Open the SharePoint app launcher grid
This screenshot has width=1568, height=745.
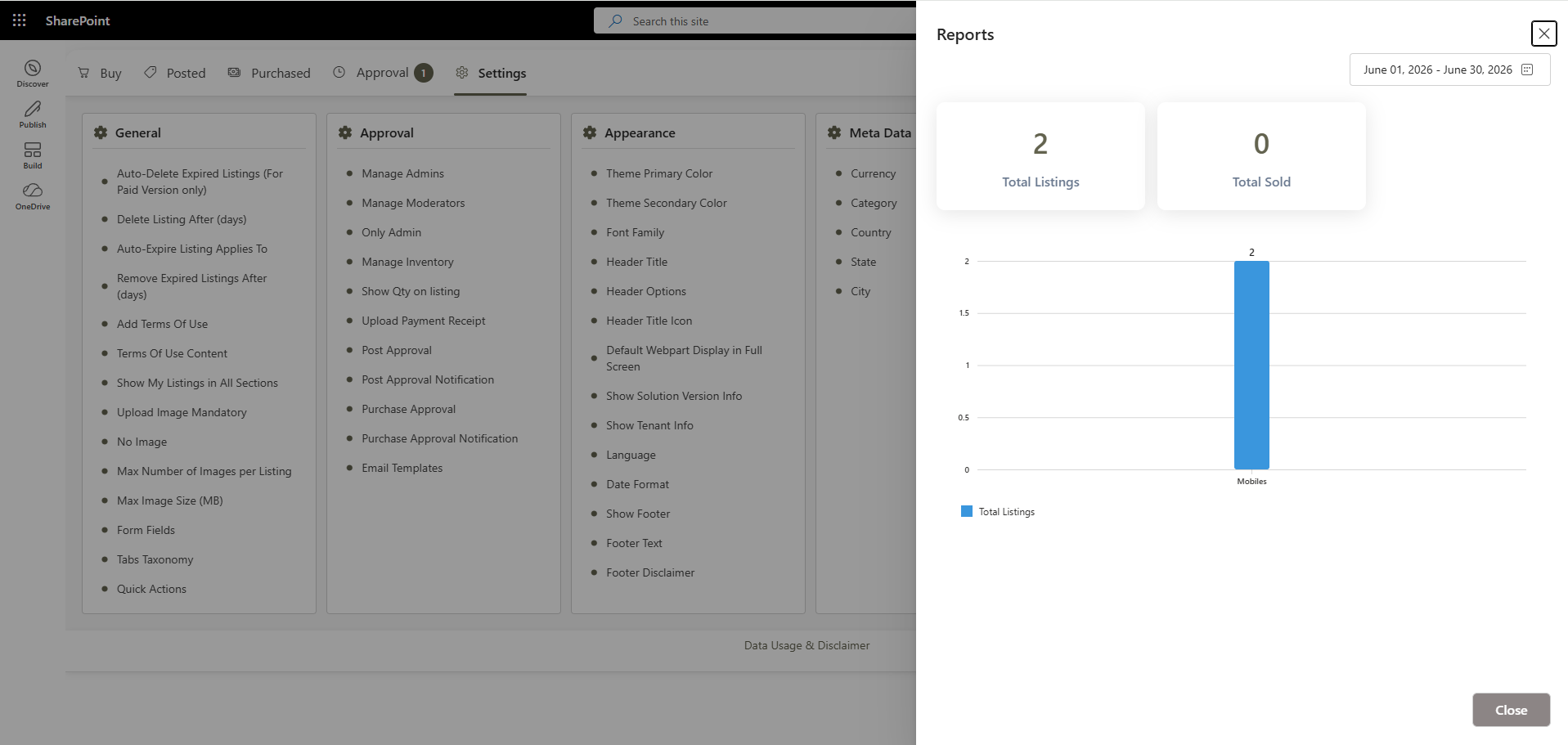pos(20,20)
